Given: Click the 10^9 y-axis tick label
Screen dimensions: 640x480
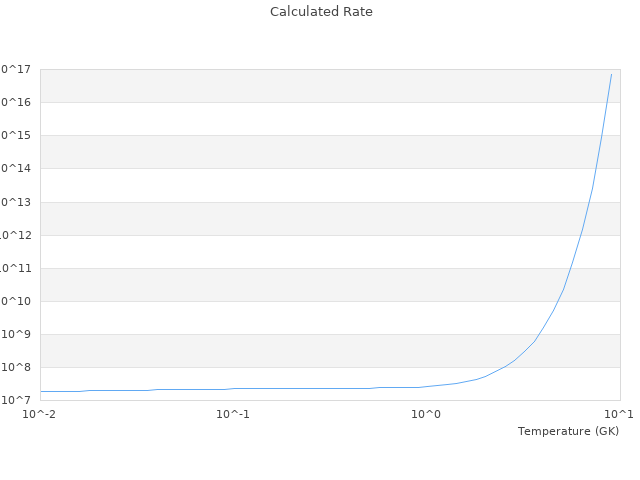Looking at the screenshot, I should pos(16,334).
